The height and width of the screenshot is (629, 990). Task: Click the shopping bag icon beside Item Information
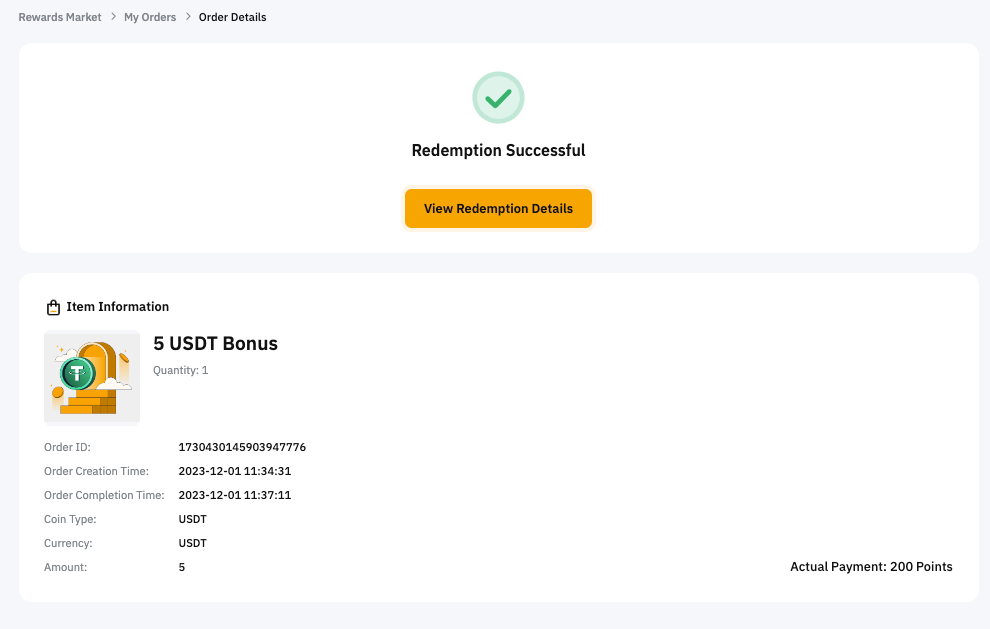pos(54,307)
